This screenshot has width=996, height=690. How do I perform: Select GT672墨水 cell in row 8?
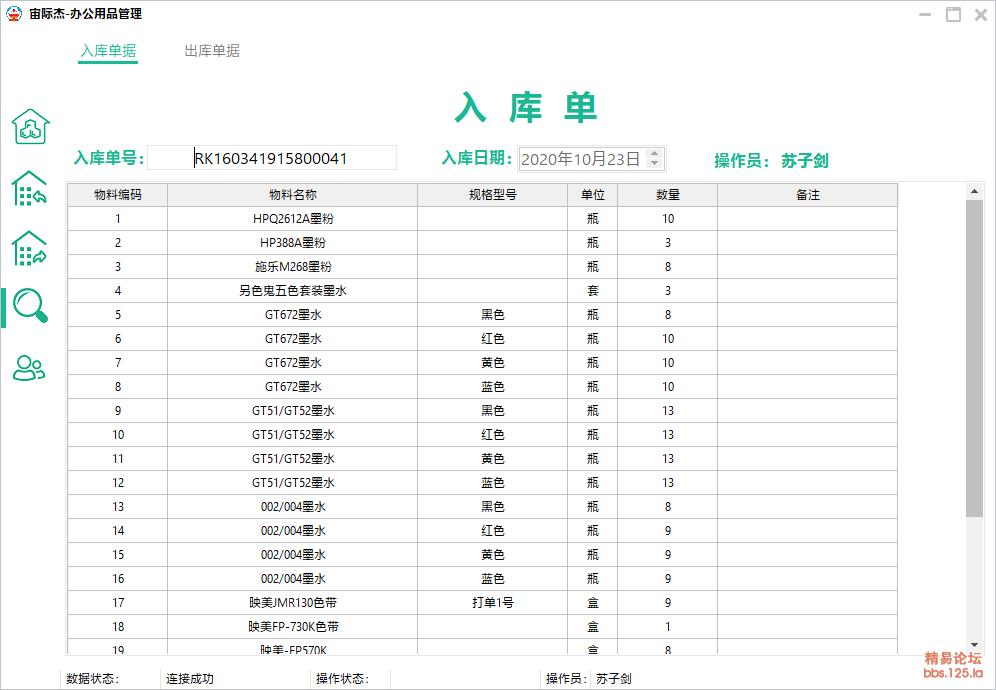(x=293, y=387)
